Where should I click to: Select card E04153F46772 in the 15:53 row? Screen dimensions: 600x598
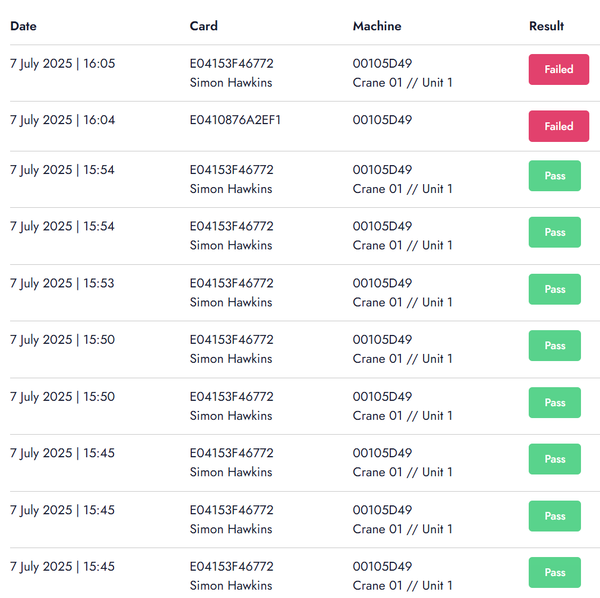(231, 283)
